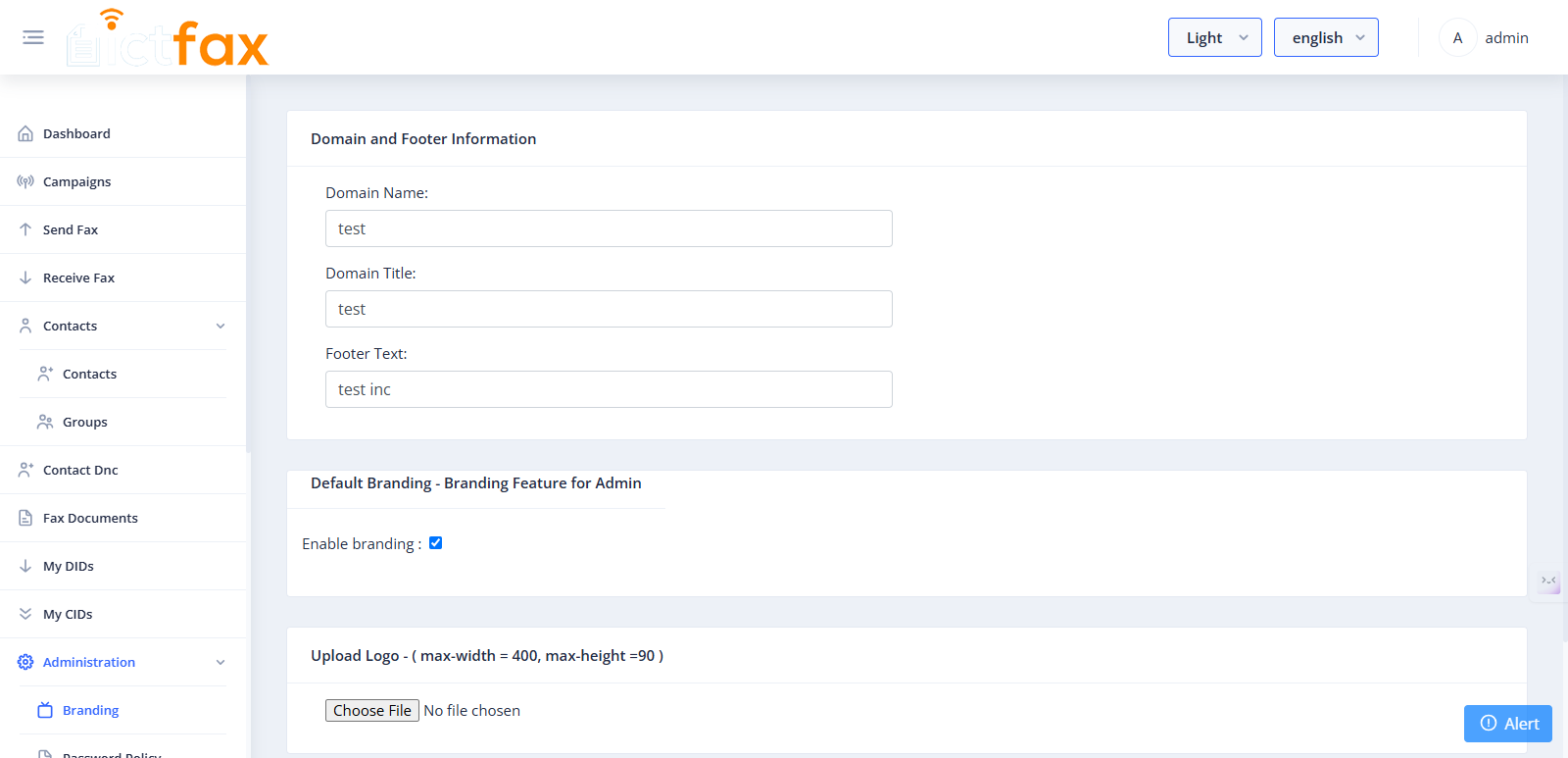Select Branding under Administration

click(x=122, y=710)
